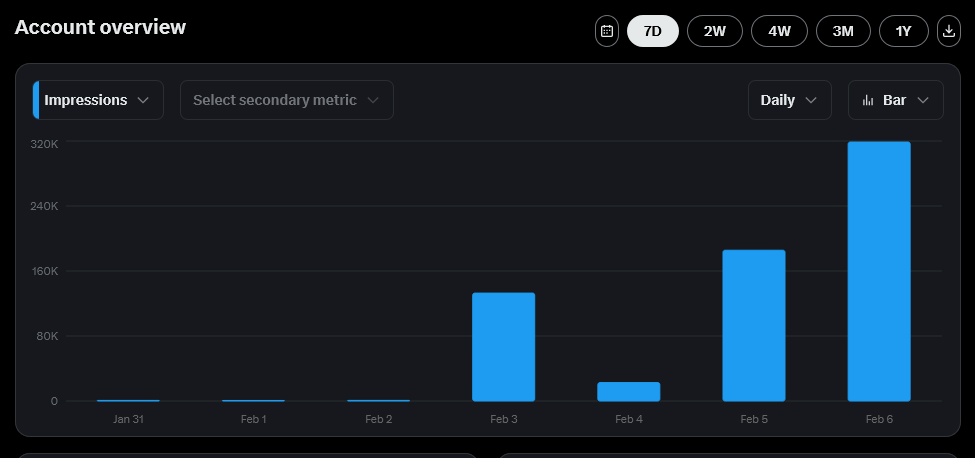975x458 pixels.
Task: Switch to the 4W time range
Action: 779,31
